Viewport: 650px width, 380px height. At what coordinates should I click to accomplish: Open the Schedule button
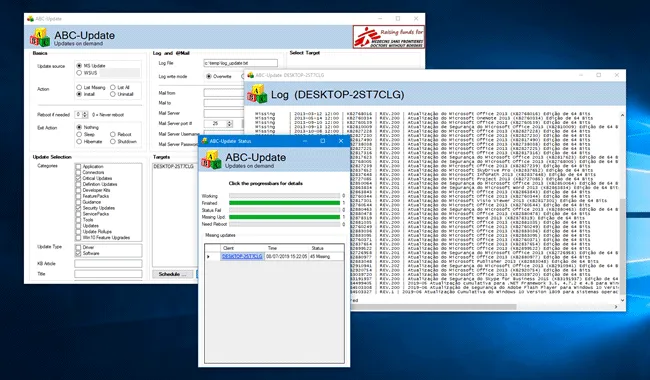tap(172, 274)
